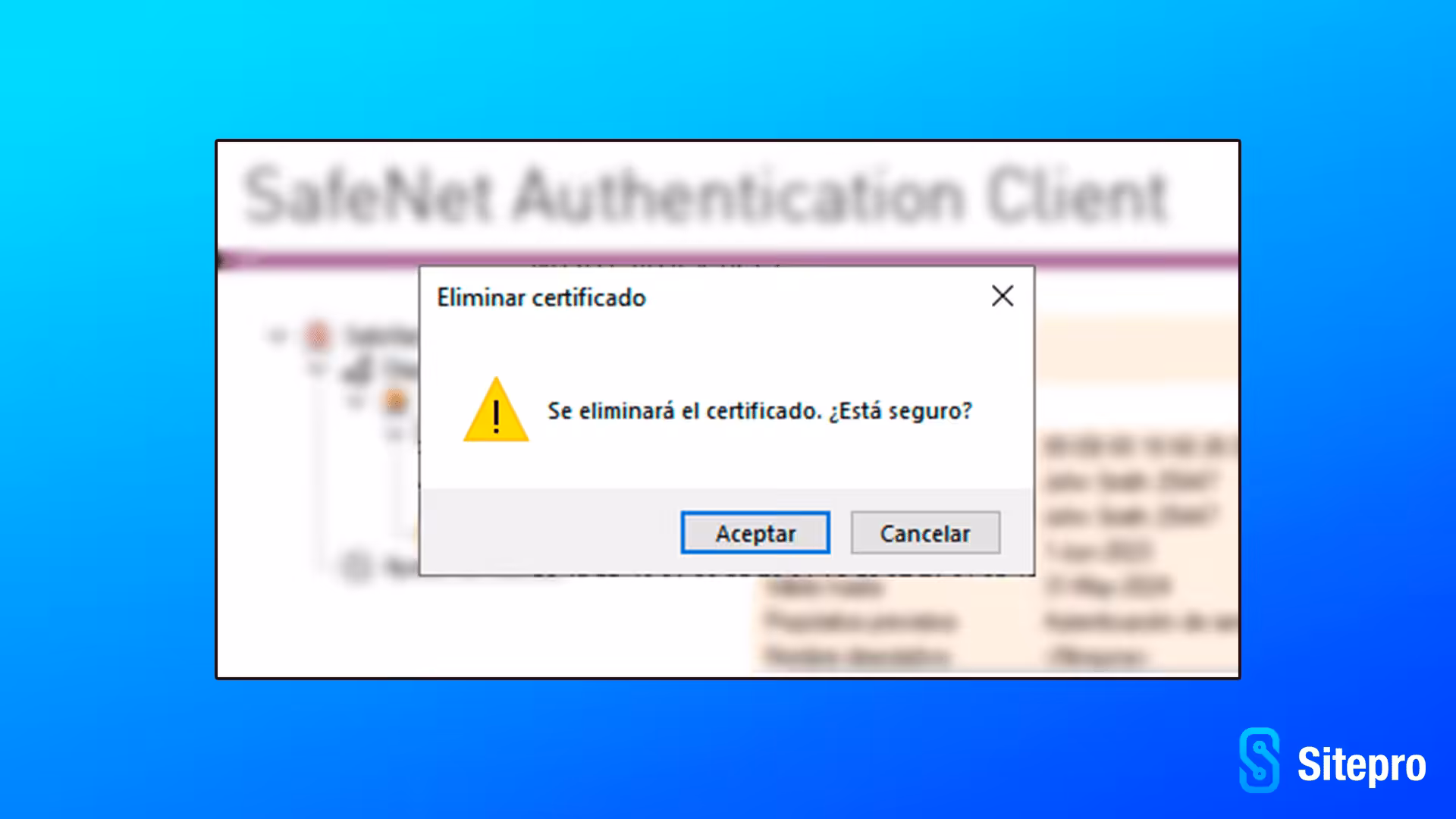Click the Sitepro S logo icon
Image resolution: width=1456 pixels, height=819 pixels.
[1260, 761]
